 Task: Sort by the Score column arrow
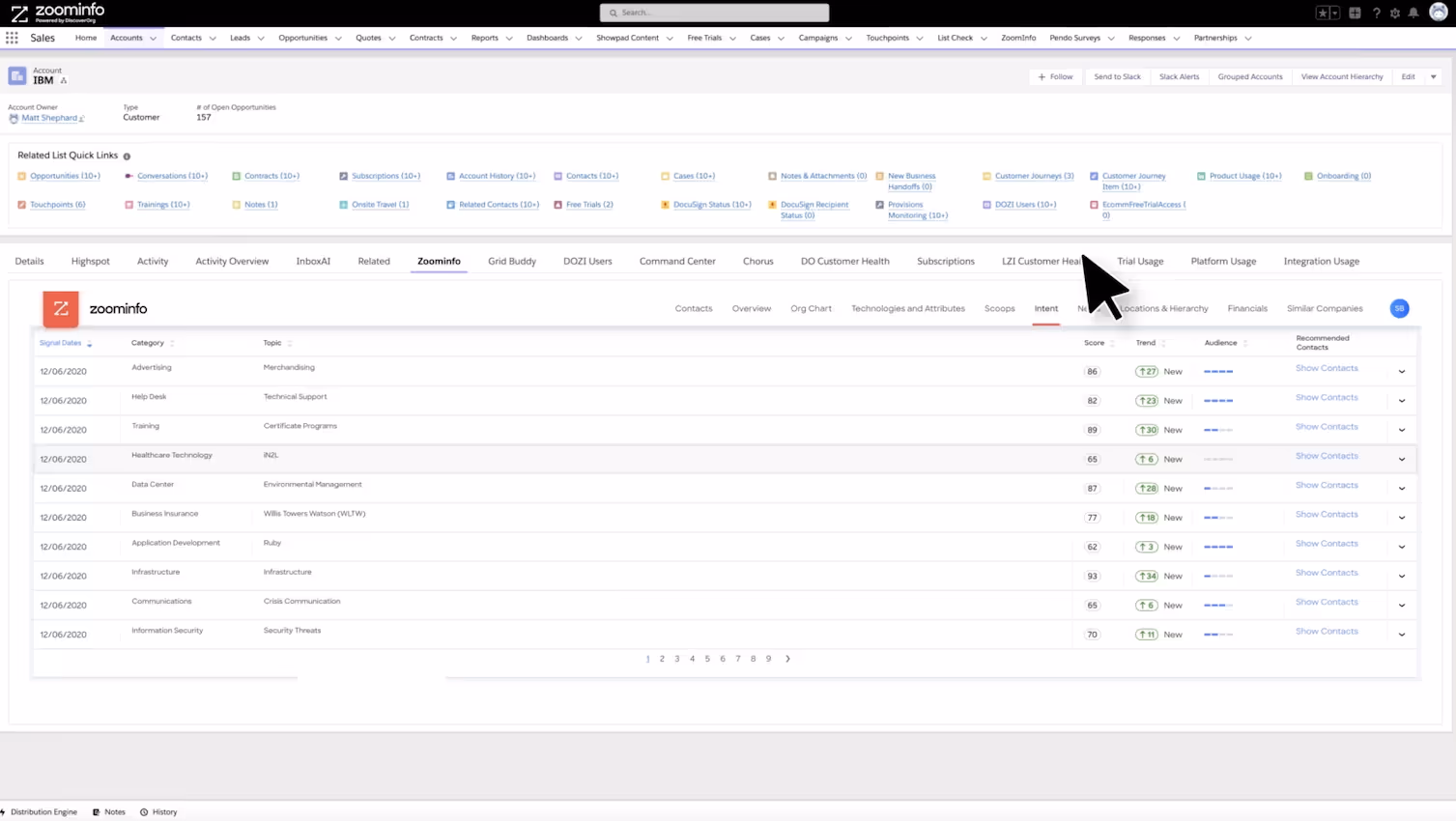pyautogui.click(x=1112, y=343)
